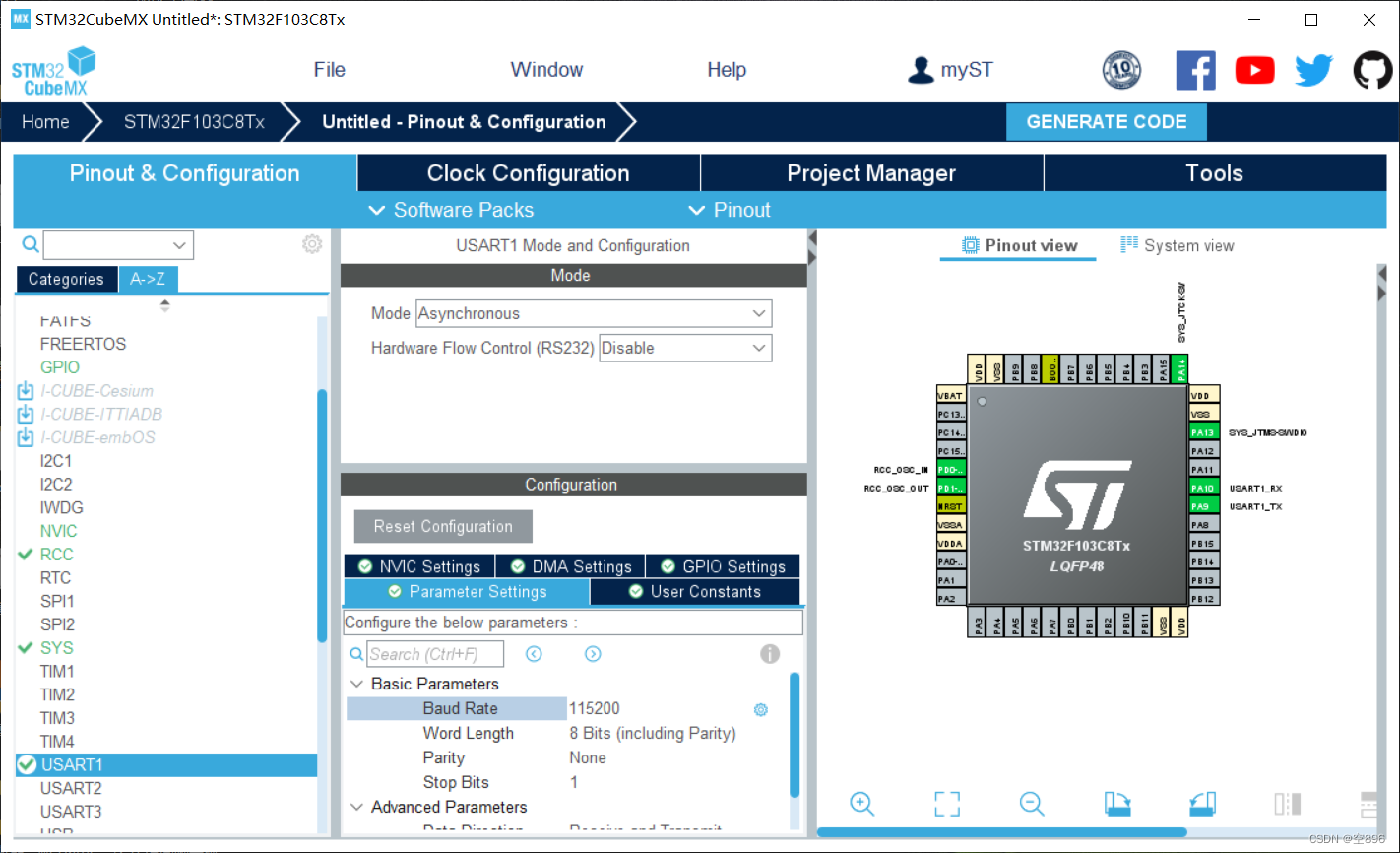The image size is (1400, 853).
Task: Click the Parity value None
Action: (588, 758)
